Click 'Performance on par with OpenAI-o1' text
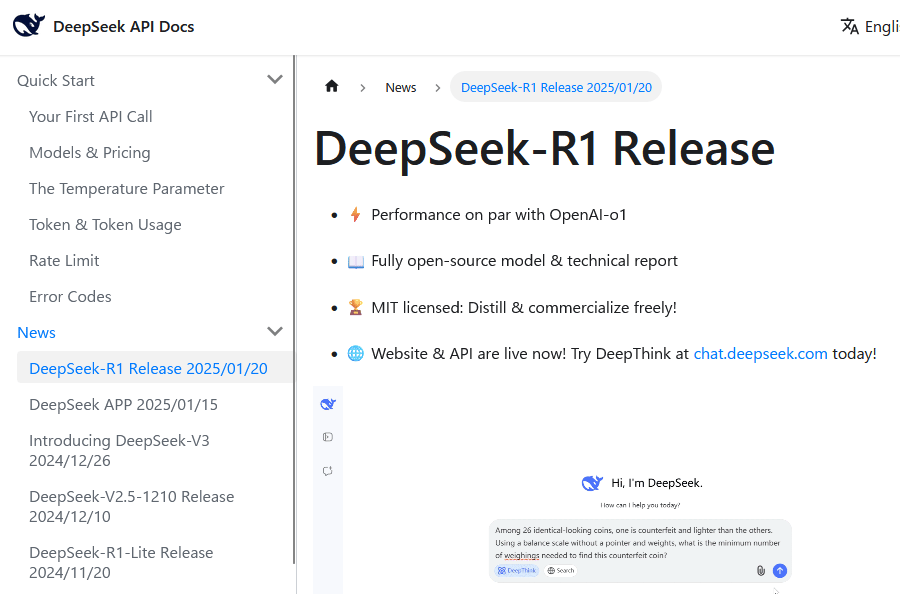Viewport: 900px width, 594px height. pyautogui.click(x=499, y=215)
